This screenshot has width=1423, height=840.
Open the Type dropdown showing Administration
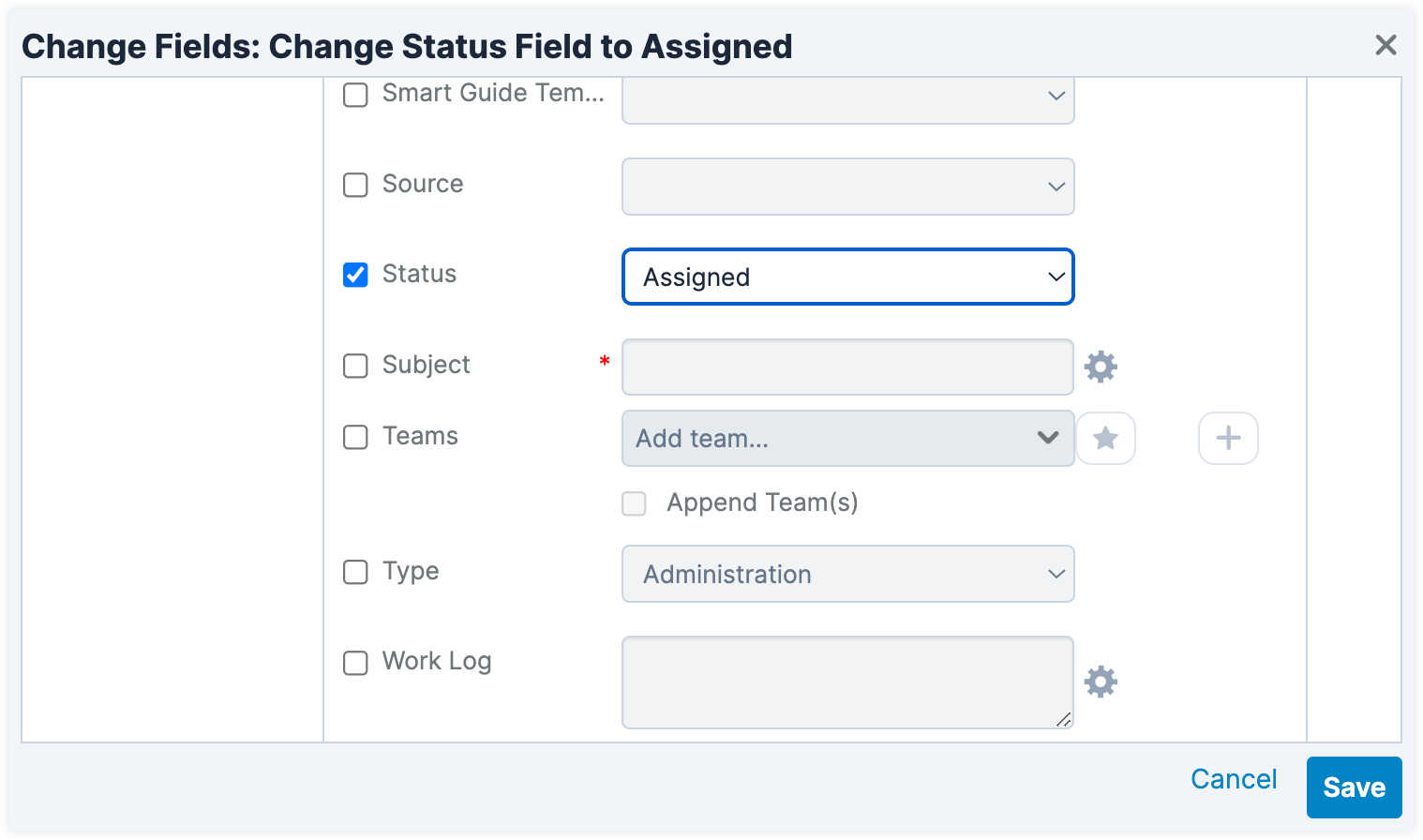847,574
